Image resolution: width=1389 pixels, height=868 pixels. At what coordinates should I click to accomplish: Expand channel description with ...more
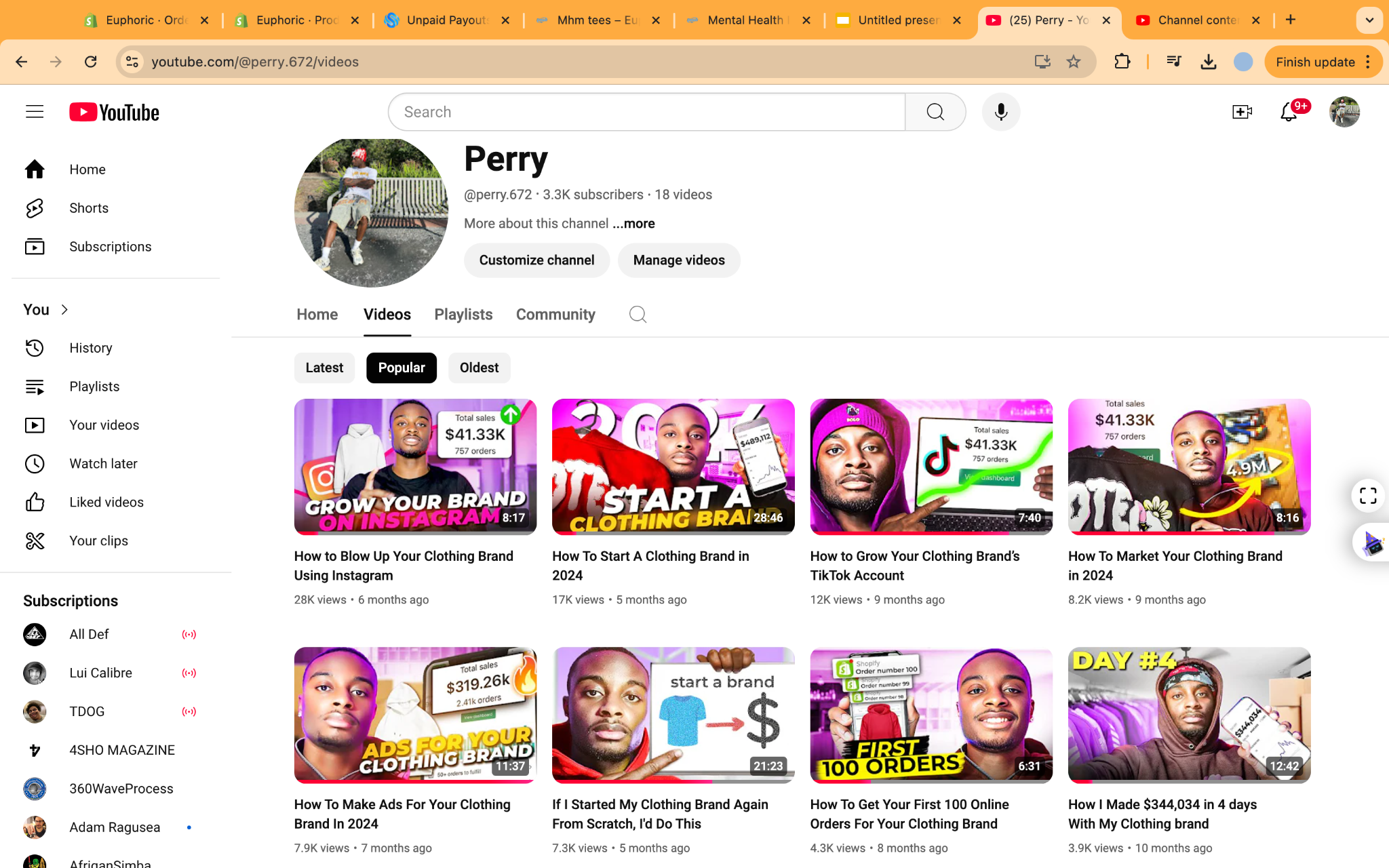(x=634, y=224)
